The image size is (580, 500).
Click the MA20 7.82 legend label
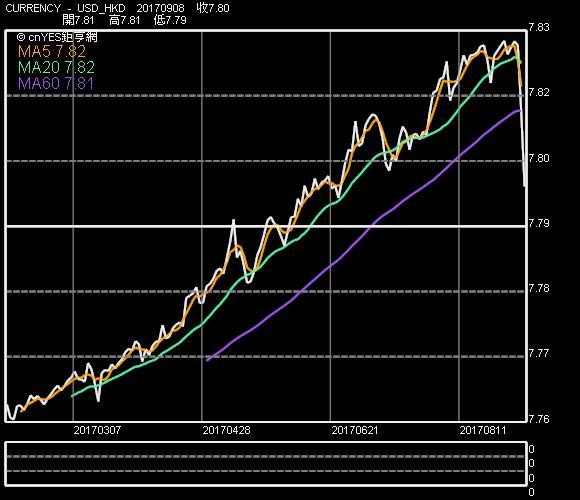coord(56,68)
